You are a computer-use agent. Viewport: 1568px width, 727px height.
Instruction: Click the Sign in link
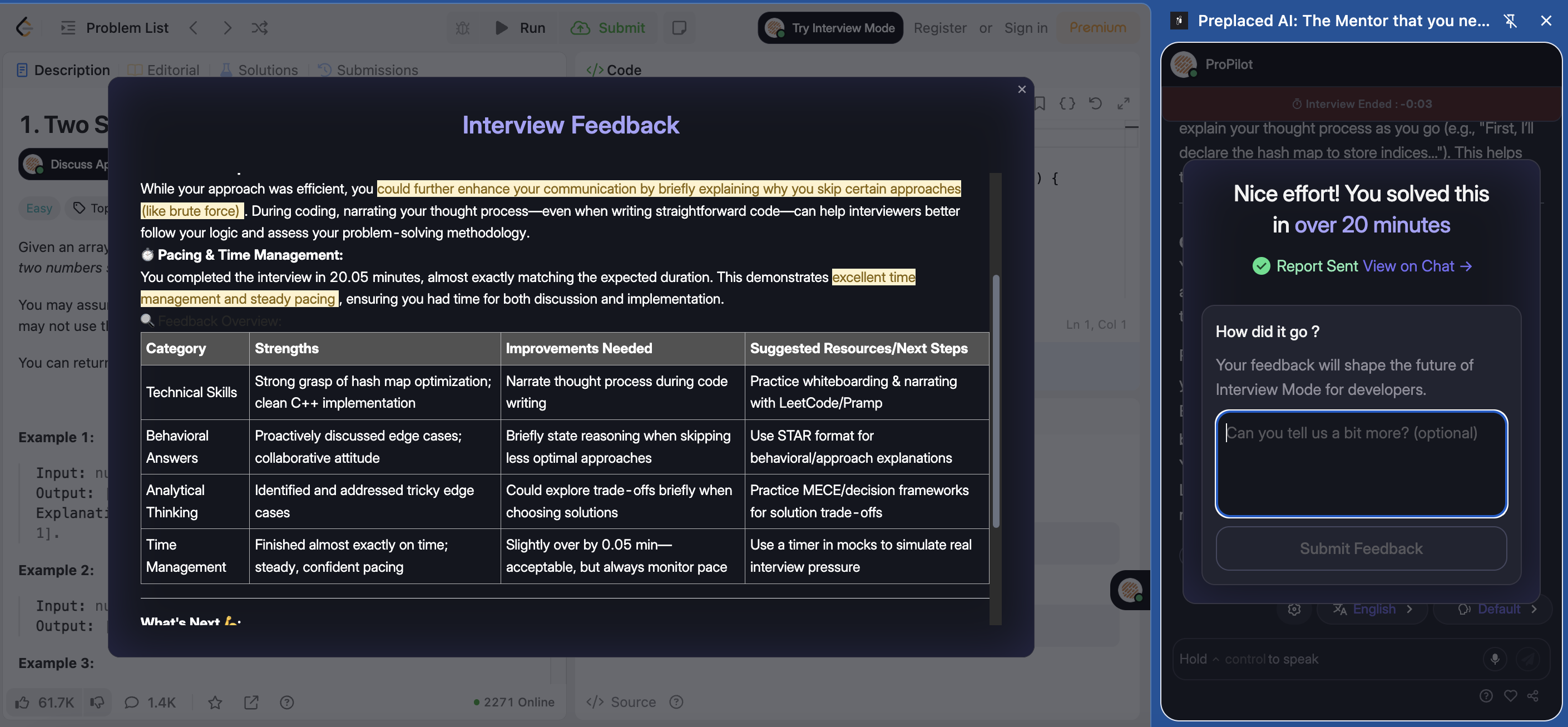coord(1026,28)
